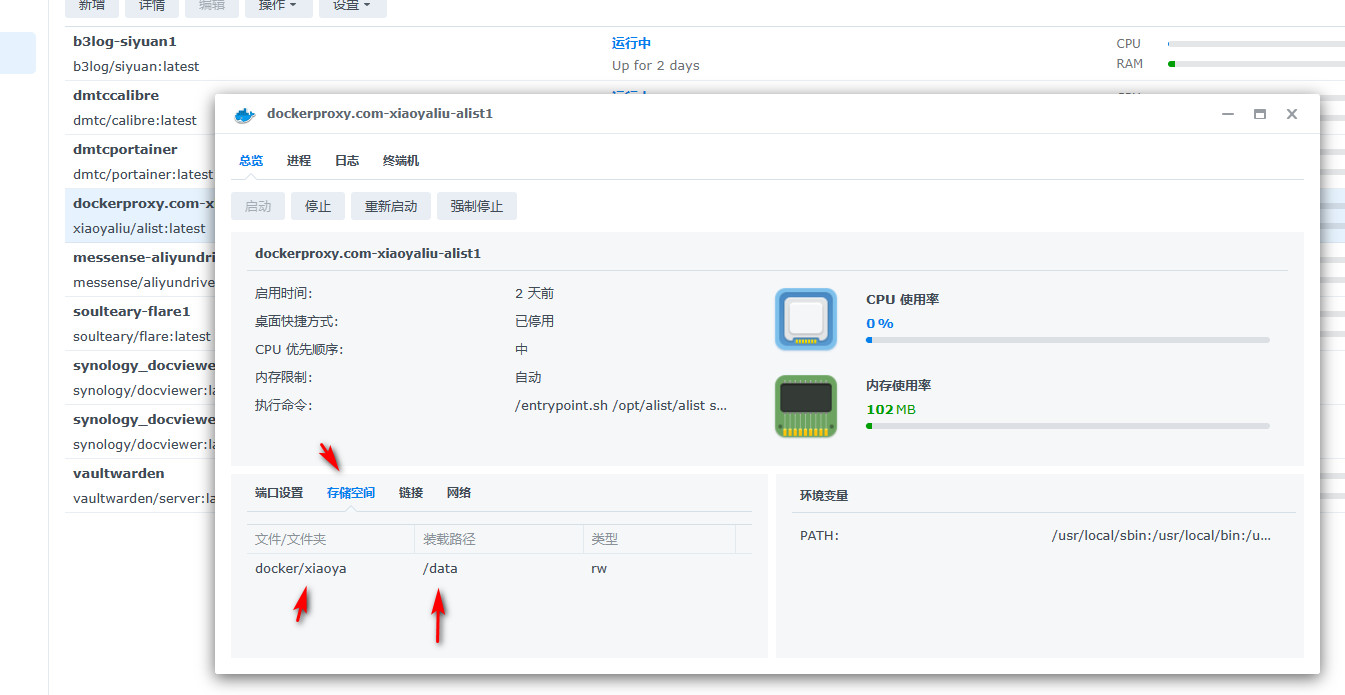
Task: Click the Up for 2 days text
Action: pyautogui.click(x=656, y=65)
